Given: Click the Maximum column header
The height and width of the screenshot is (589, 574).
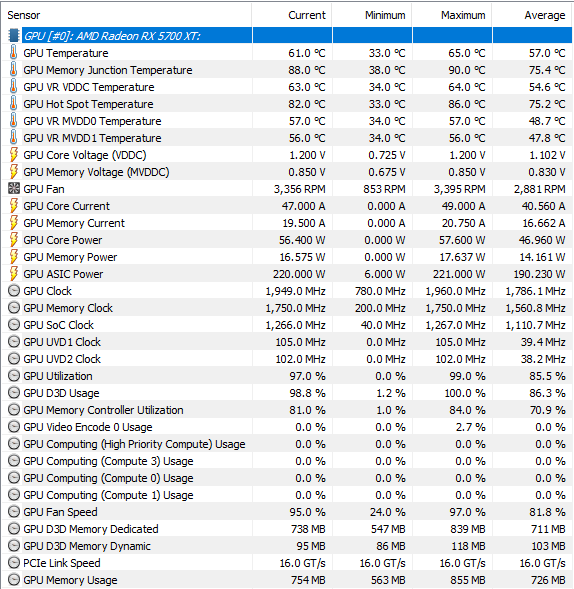Looking at the screenshot, I should 452,15.
